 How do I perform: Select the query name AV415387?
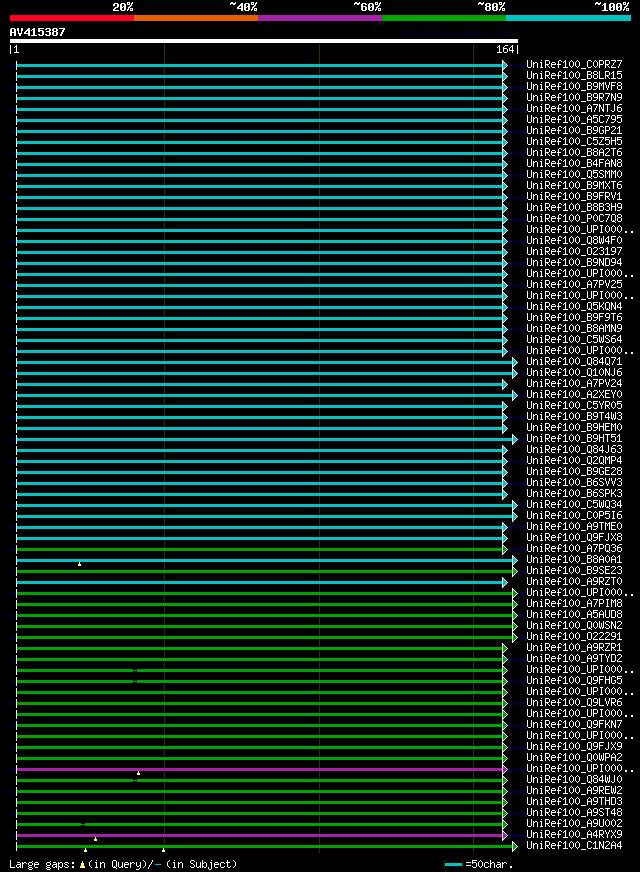[x=37, y=32]
